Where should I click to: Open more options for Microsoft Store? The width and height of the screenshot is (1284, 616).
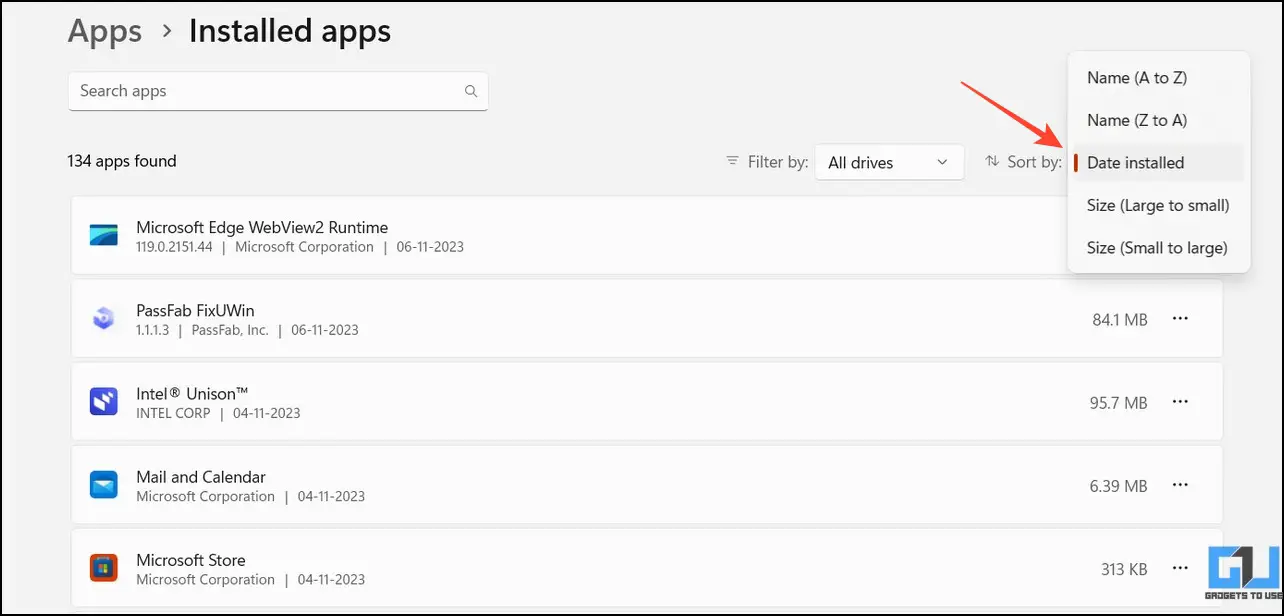point(1180,568)
